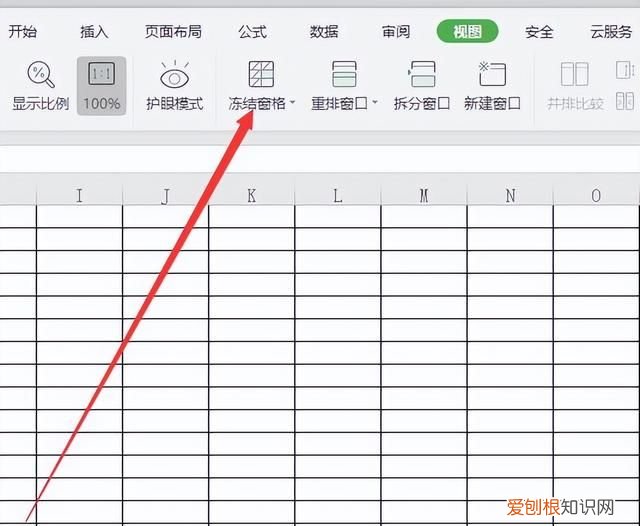Click the 重排窗口 arrange windows icon
Screen dimensions: 640x526
coord(344,74)
